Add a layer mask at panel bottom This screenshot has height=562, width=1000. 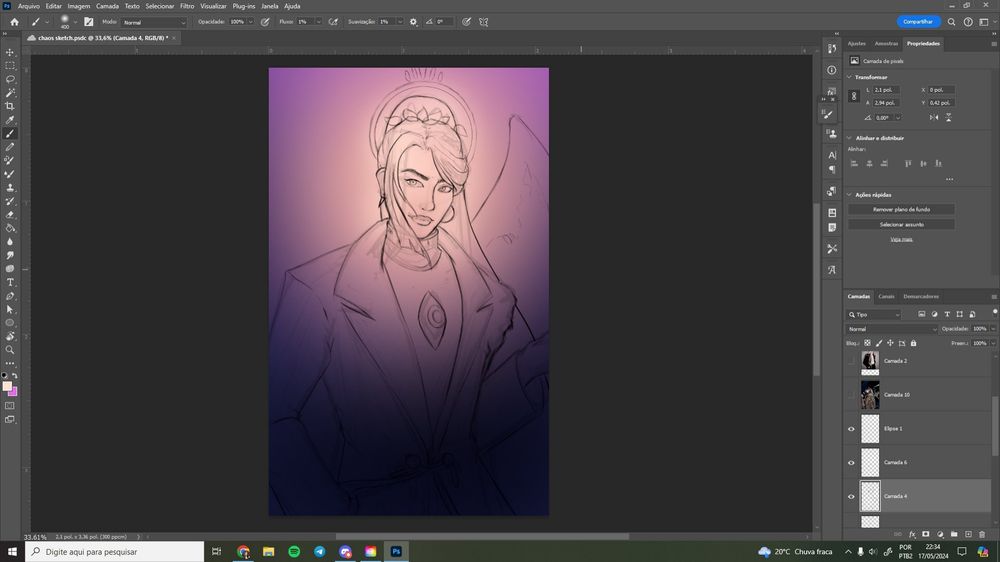pos(926,534)
